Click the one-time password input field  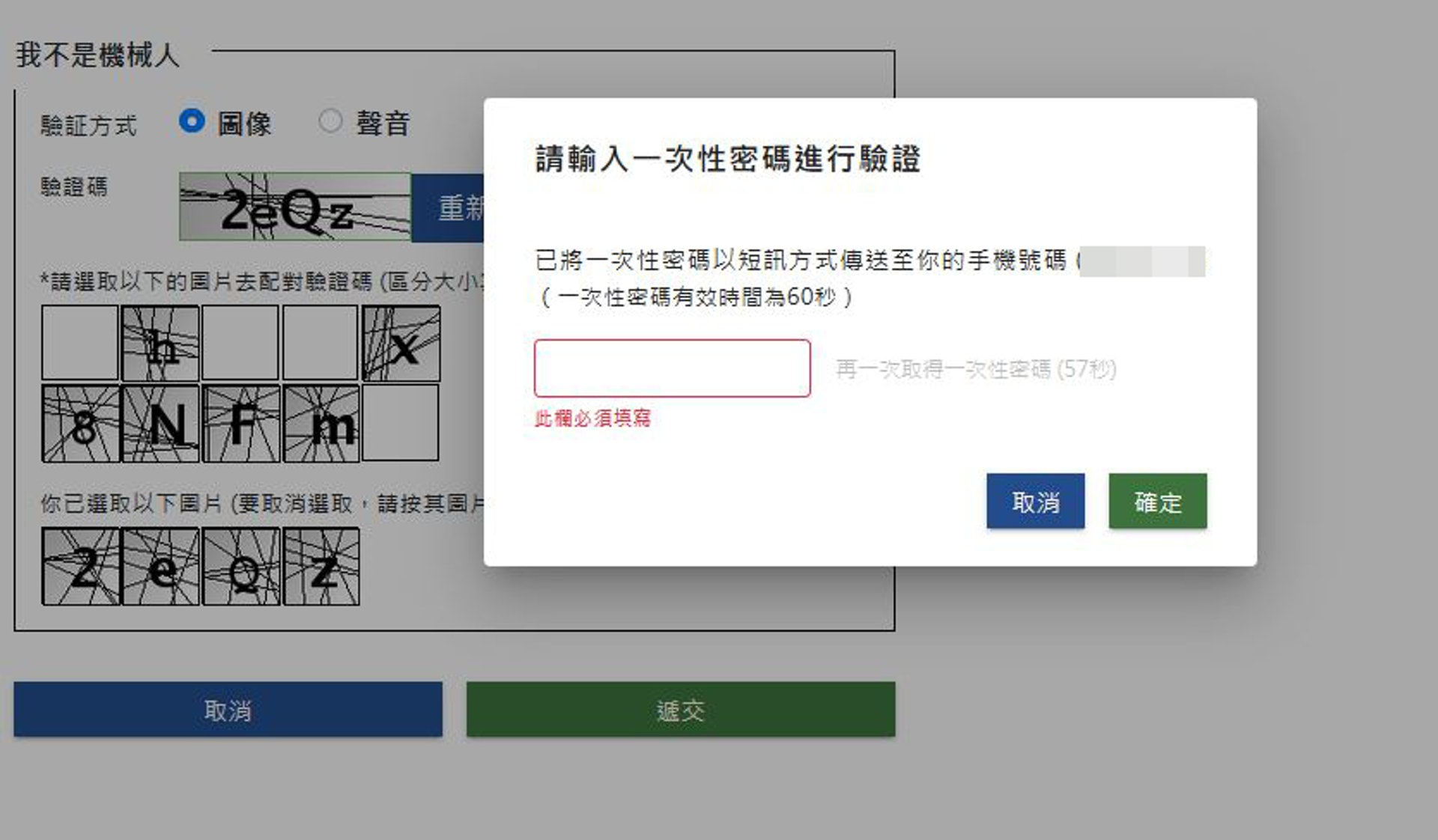click(672, 368)
